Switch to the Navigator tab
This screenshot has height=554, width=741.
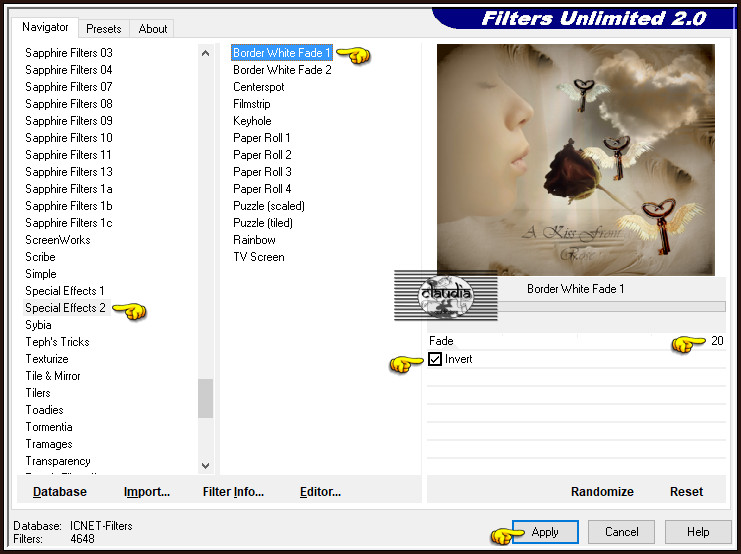tap(45, 27)
